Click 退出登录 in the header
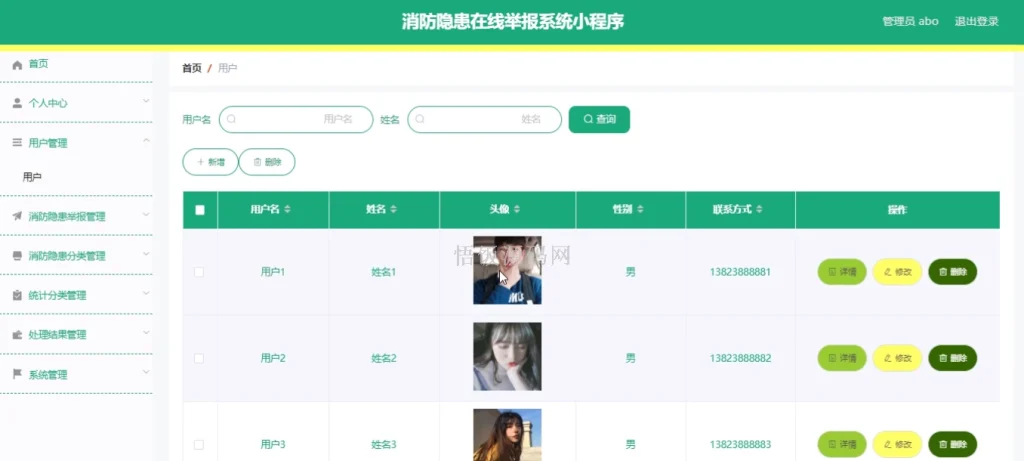This screenshot has width=1024, height=461. pos(976,21)
